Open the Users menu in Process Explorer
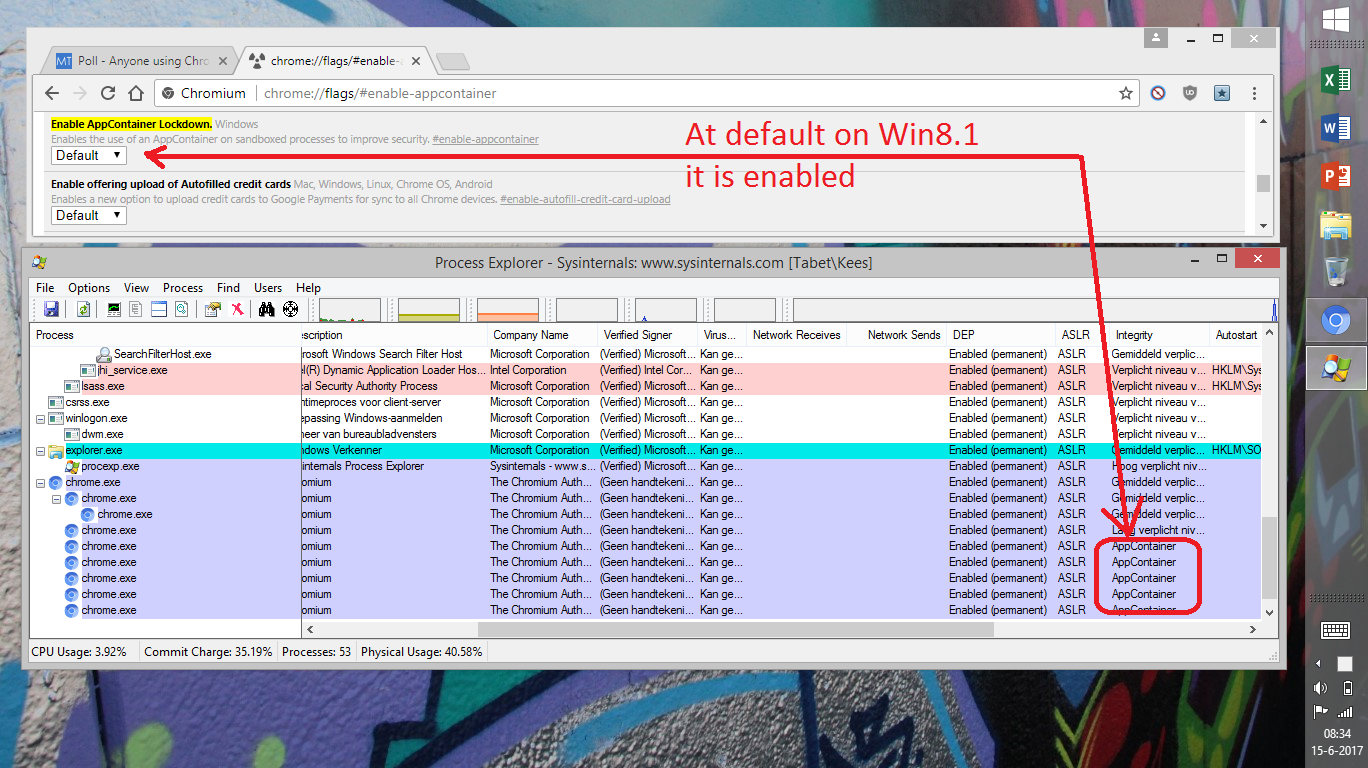This screenshot has width=1368, height=768. coord(268,287)
